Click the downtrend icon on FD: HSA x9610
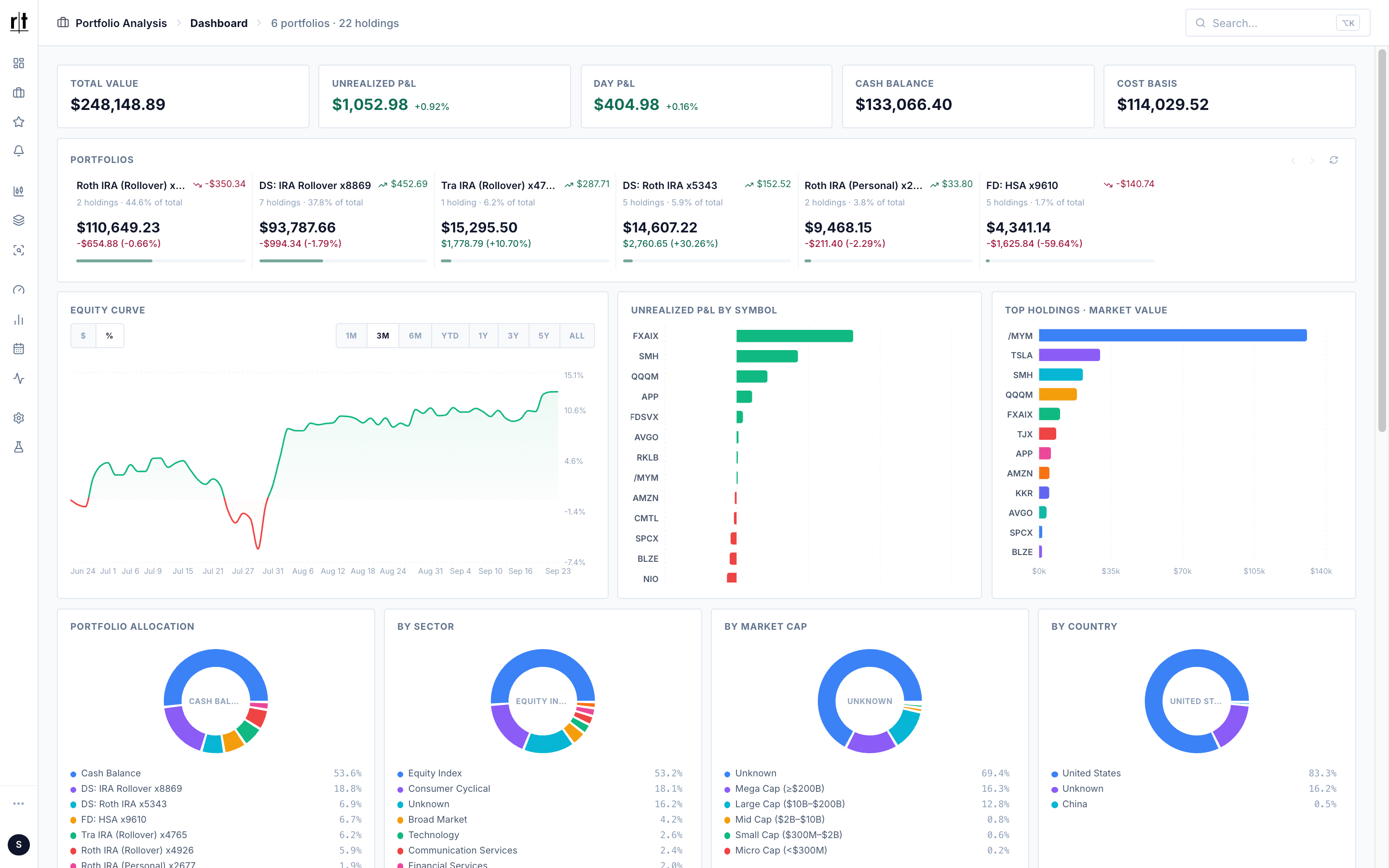Image resolution: width=1389 pixels, height=868 pixels. pyautogui.click(x=1108, y=184)
